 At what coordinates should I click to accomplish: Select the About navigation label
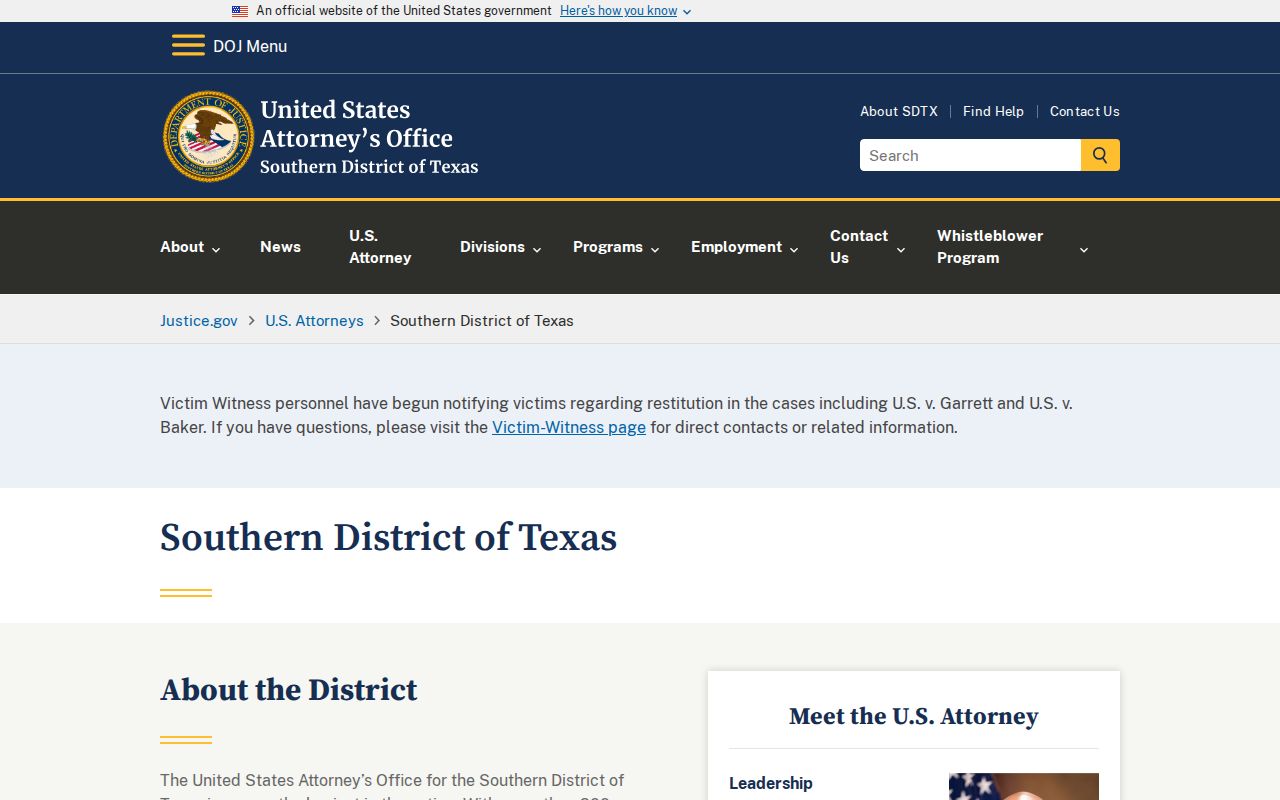coord(182,247)
